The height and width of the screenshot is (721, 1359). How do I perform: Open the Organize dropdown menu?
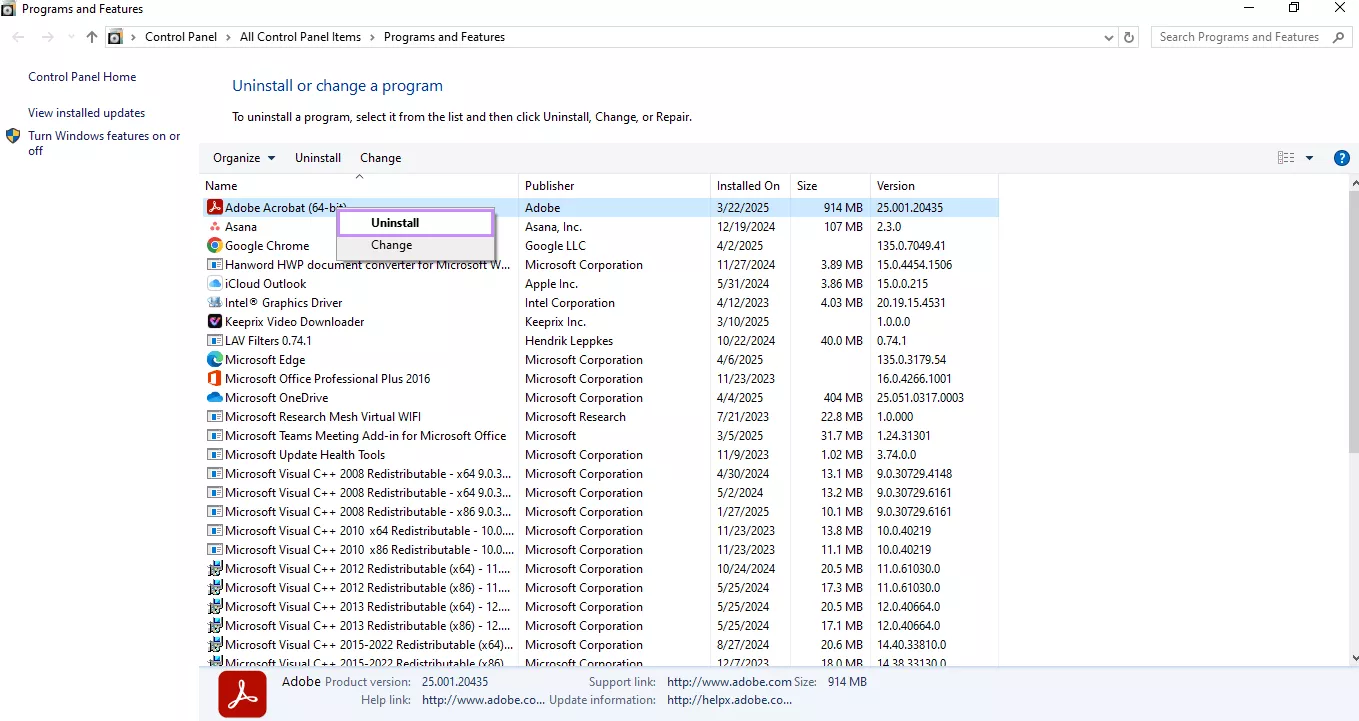(242, 157)
